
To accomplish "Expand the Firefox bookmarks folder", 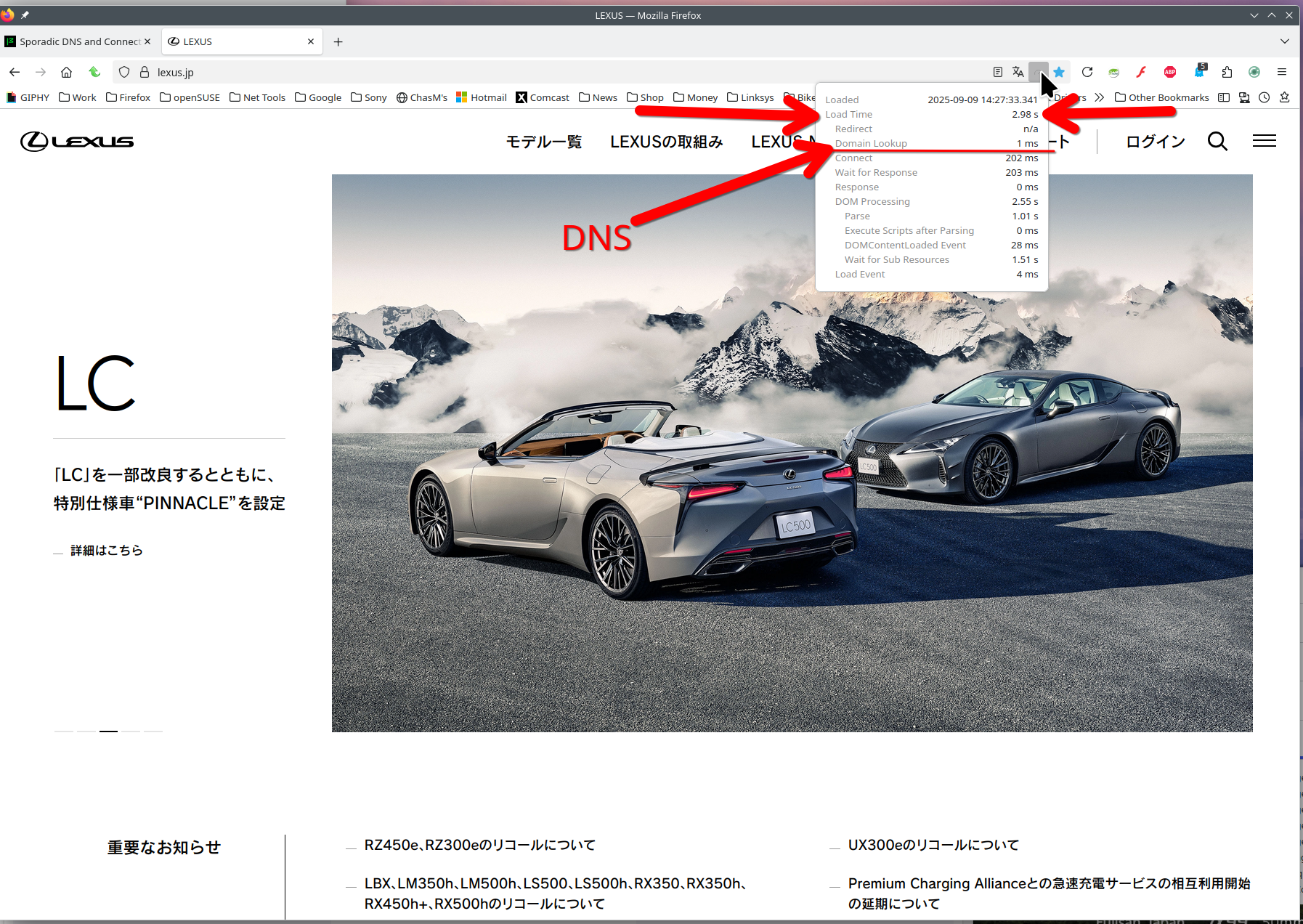I will click(128, 97).
